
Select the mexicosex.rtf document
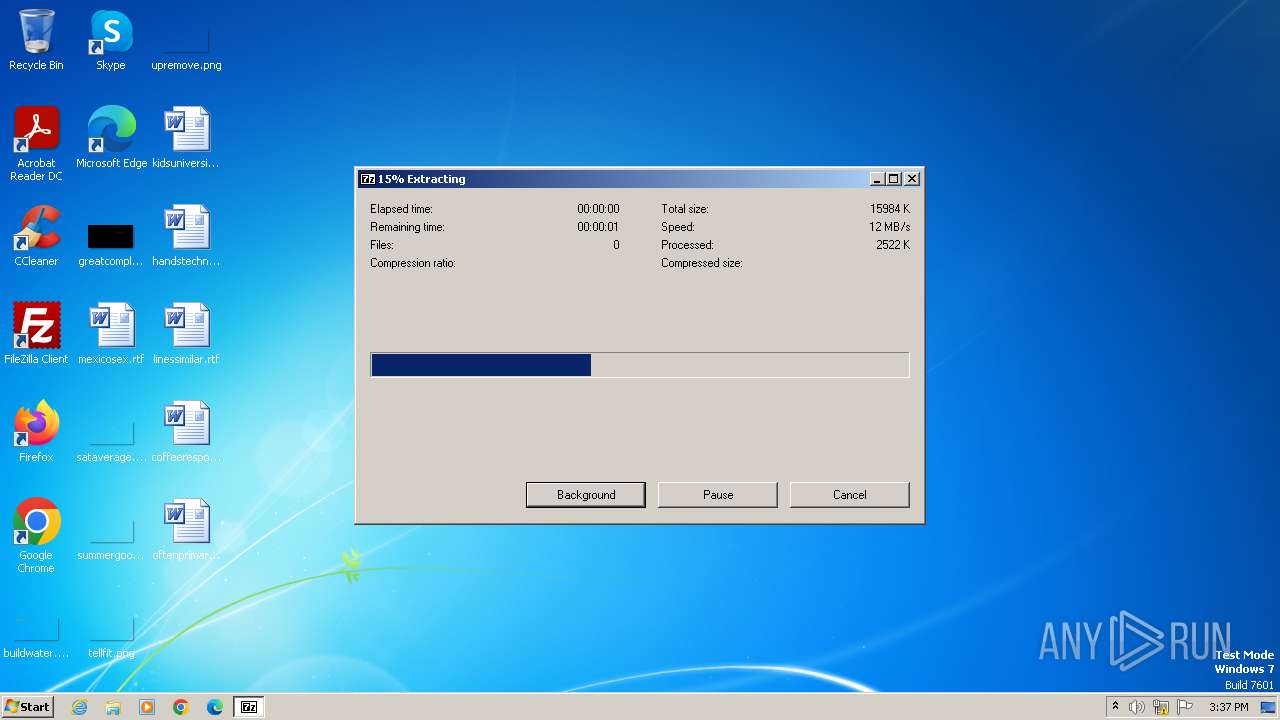111,334
